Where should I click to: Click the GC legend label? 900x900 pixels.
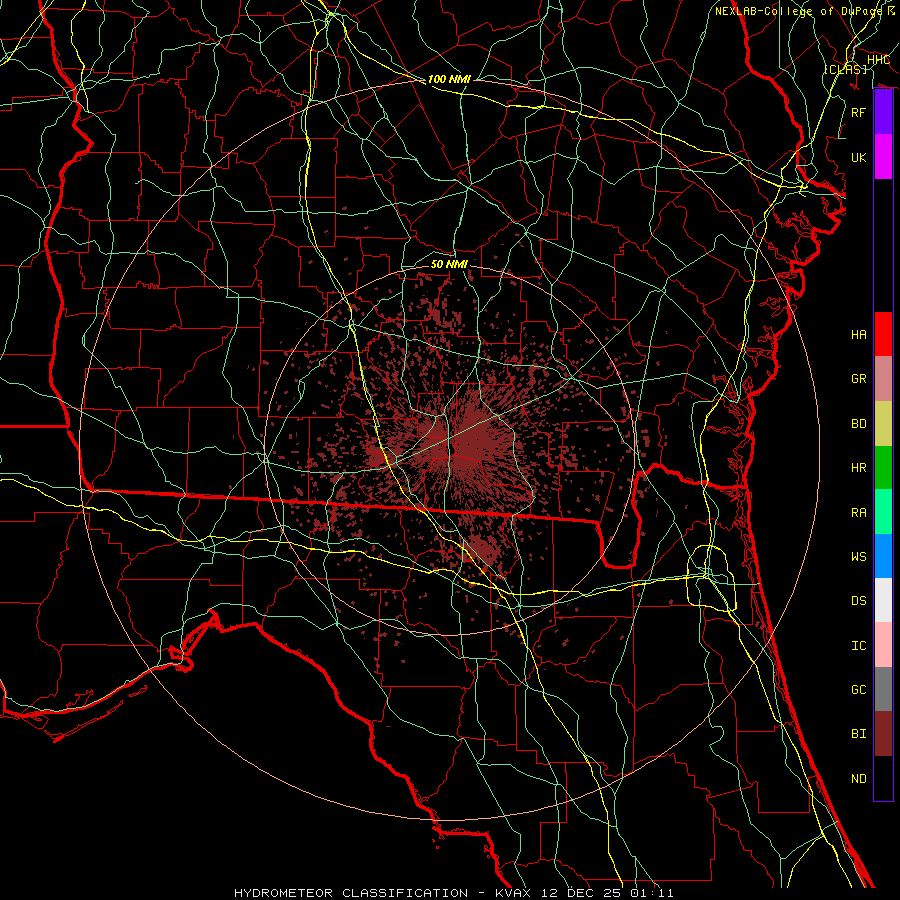pos(859,690)
